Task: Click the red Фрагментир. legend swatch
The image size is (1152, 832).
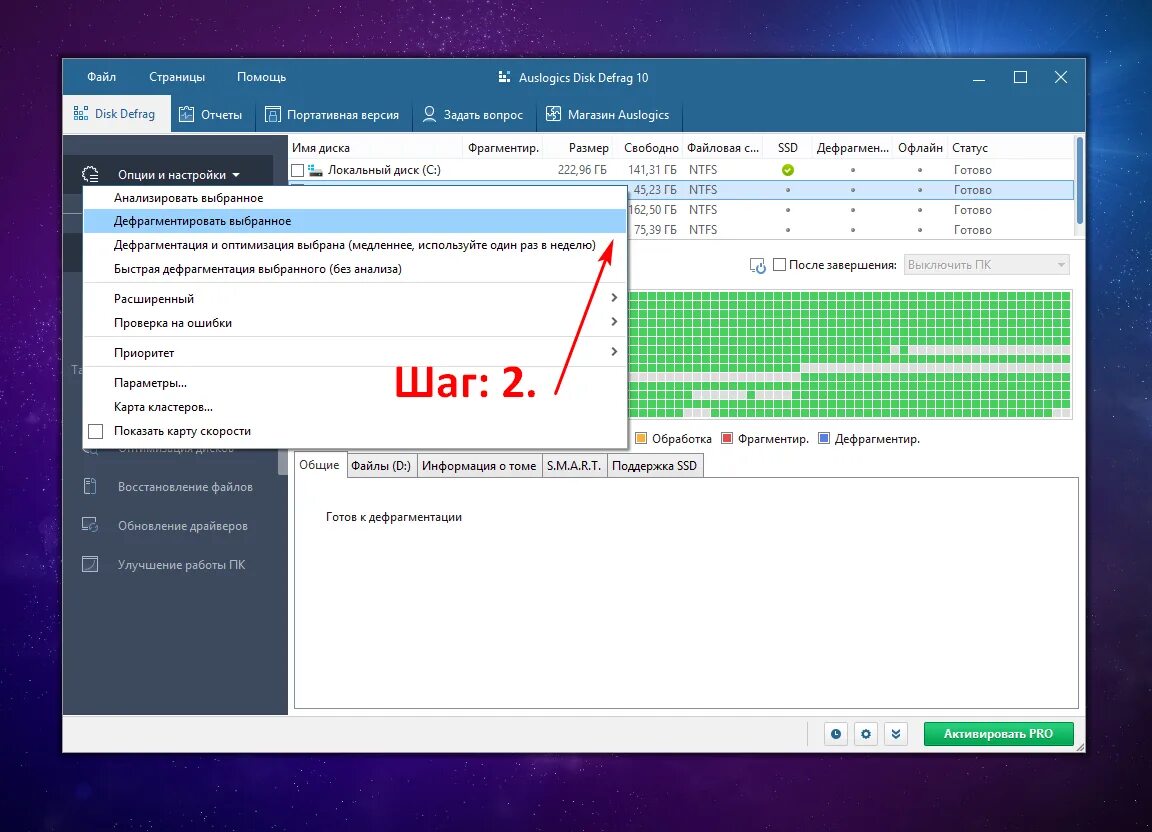Action: point(727,439)
